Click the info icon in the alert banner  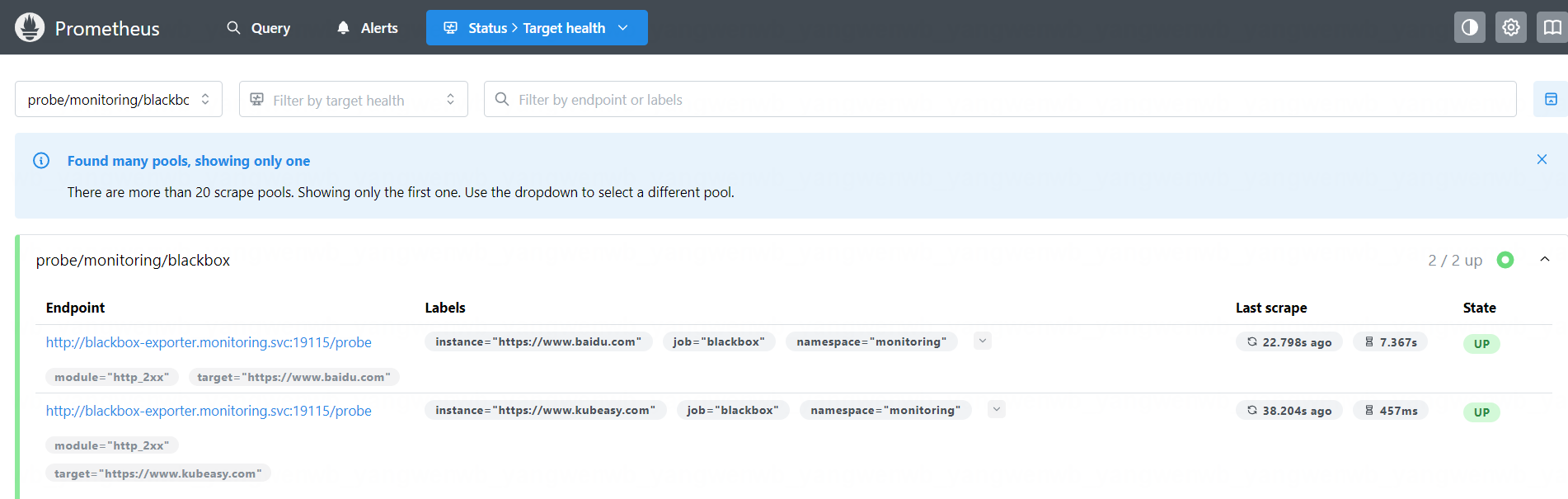coord(41,161)
